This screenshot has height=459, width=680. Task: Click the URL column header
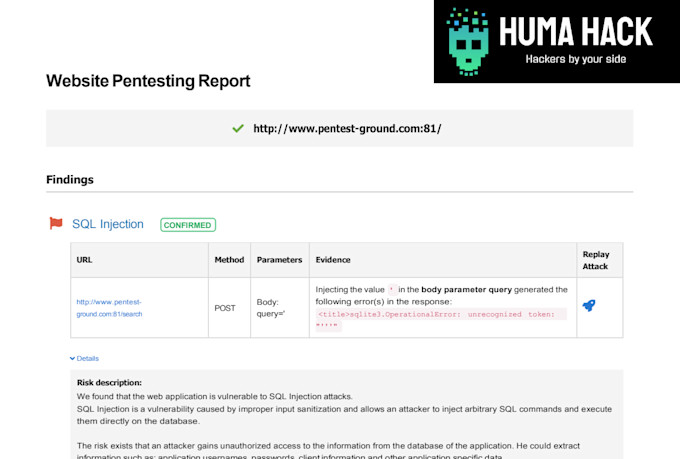pos(84,260)
